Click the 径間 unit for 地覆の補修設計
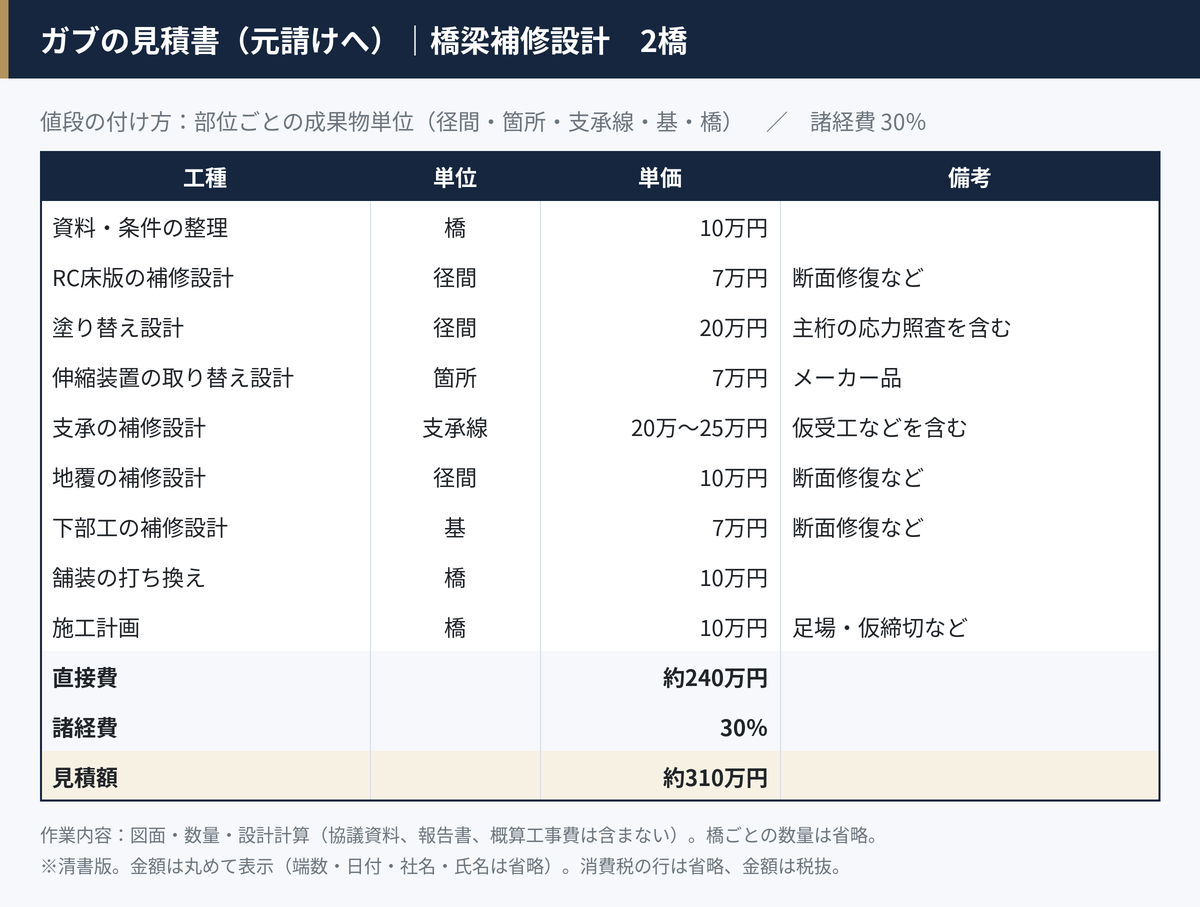1200x907 pixels. (x=455, y=478)
